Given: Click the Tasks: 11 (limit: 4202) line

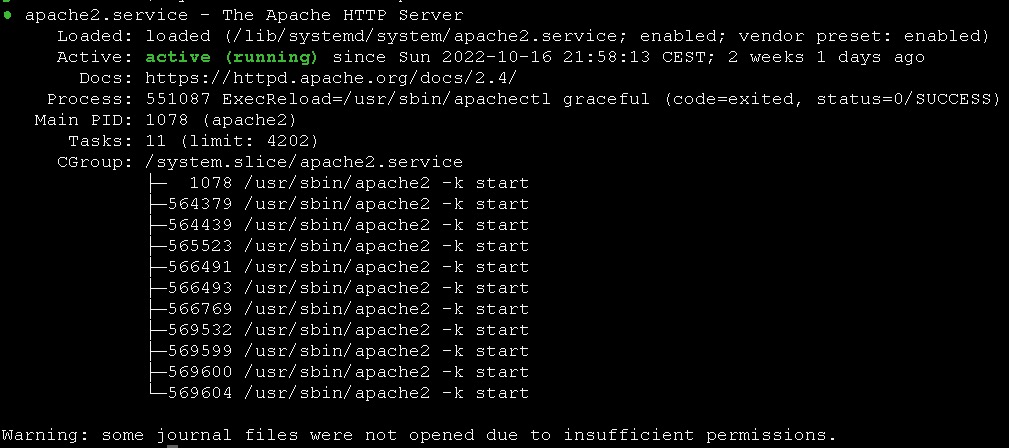Looking at the screenshot, I should click(x=193, y=141).
